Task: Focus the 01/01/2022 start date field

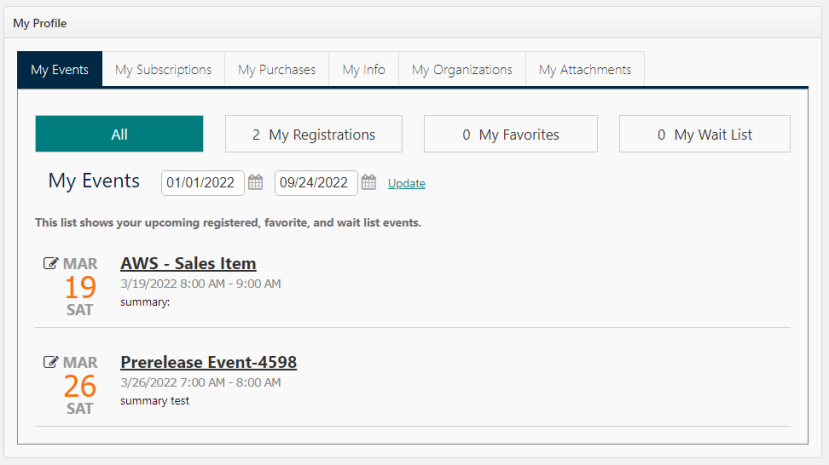Action: point(203,183)
